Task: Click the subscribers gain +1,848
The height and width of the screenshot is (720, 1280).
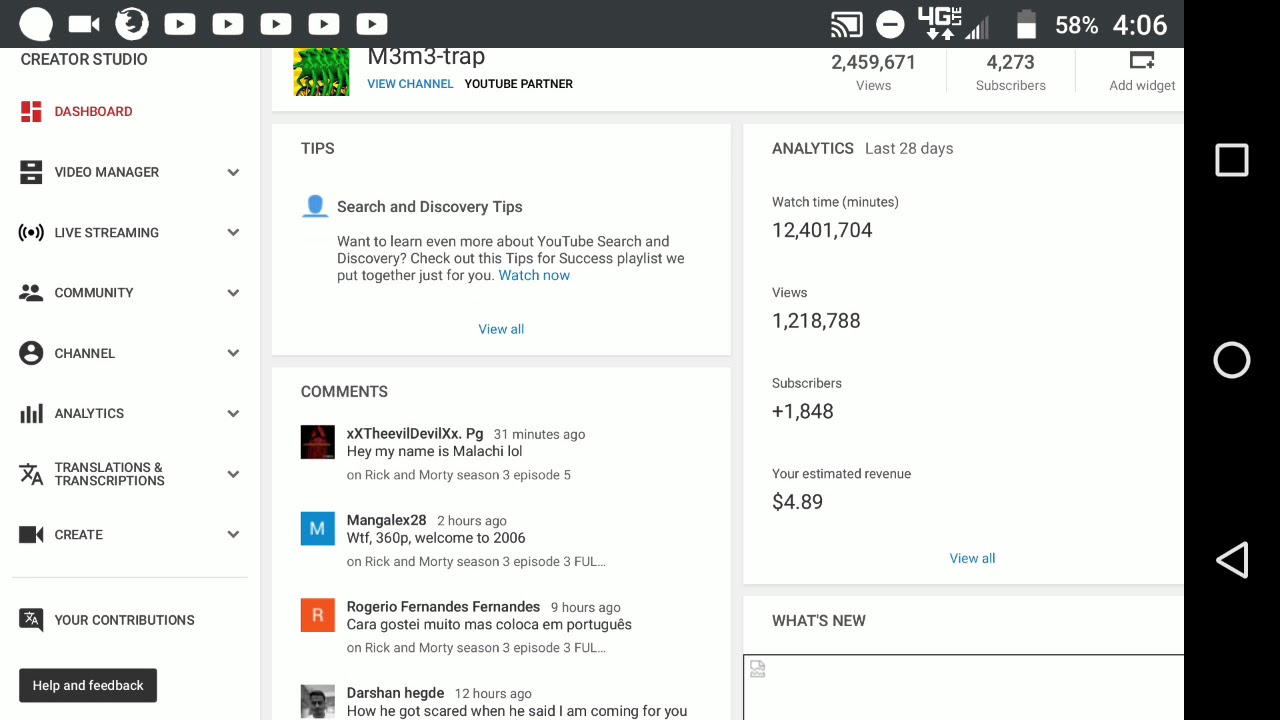Action: point(802,411)
